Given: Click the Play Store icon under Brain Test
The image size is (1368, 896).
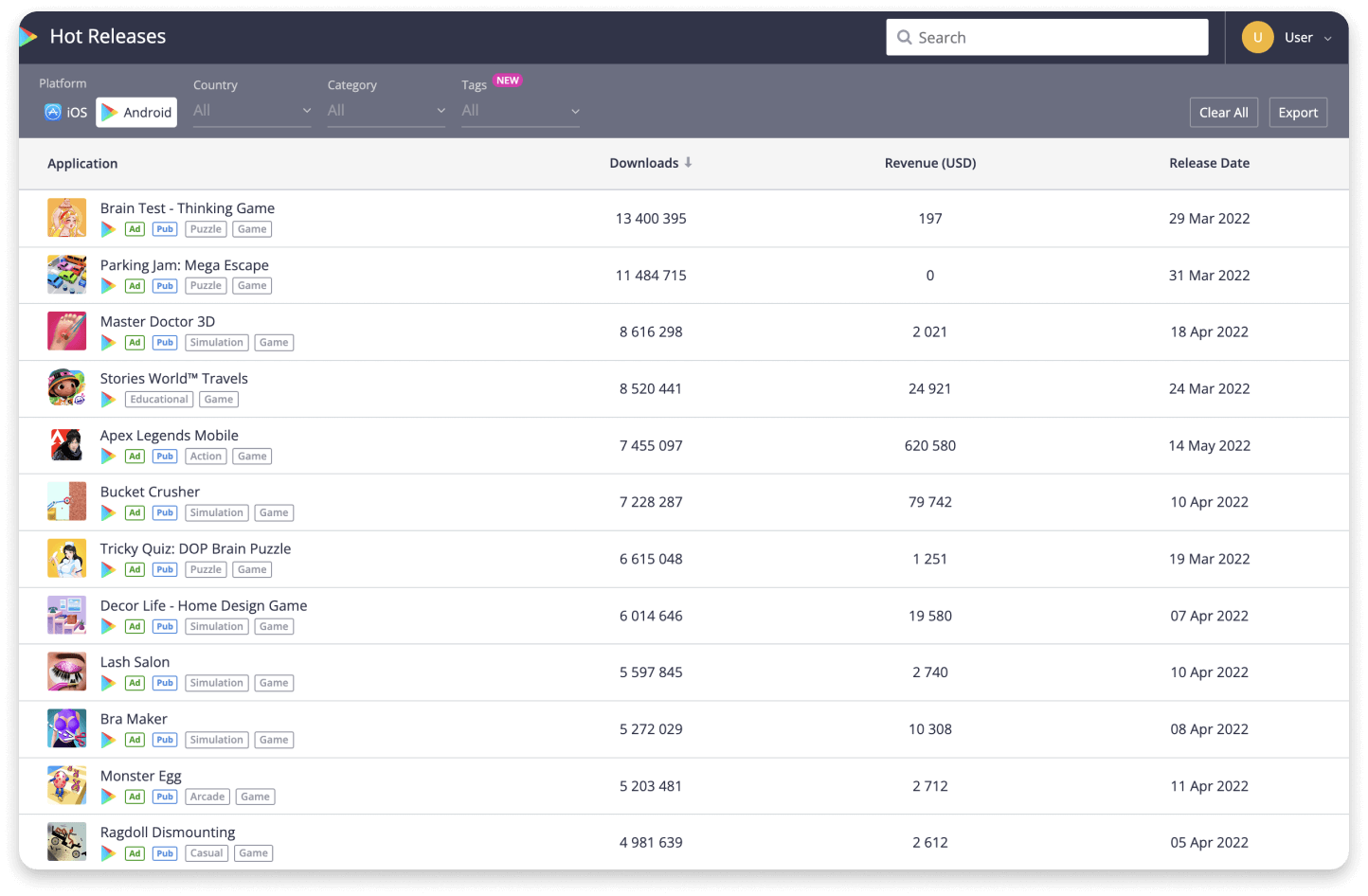Looking at the screenshot, I should pos(108,229).
